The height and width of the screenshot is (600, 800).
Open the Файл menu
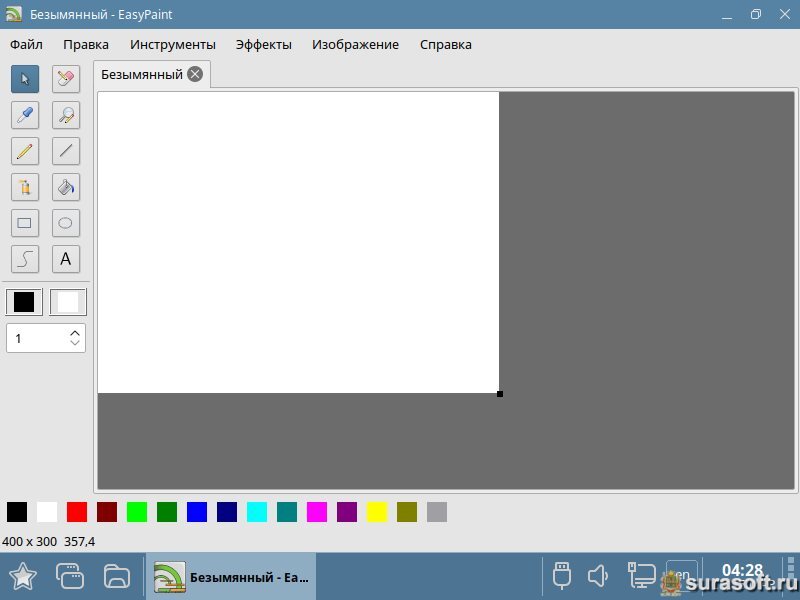pyautogui.click(x=26, y=44)
